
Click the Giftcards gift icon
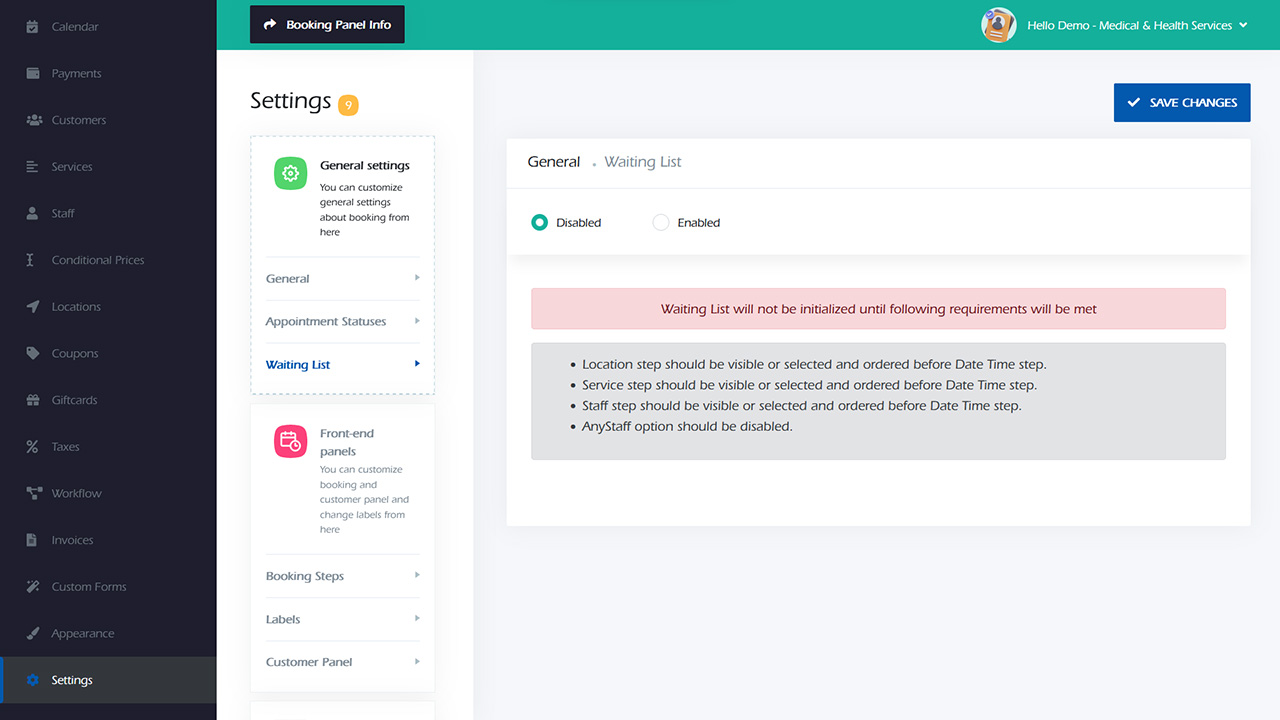click(x=32, y=400)
